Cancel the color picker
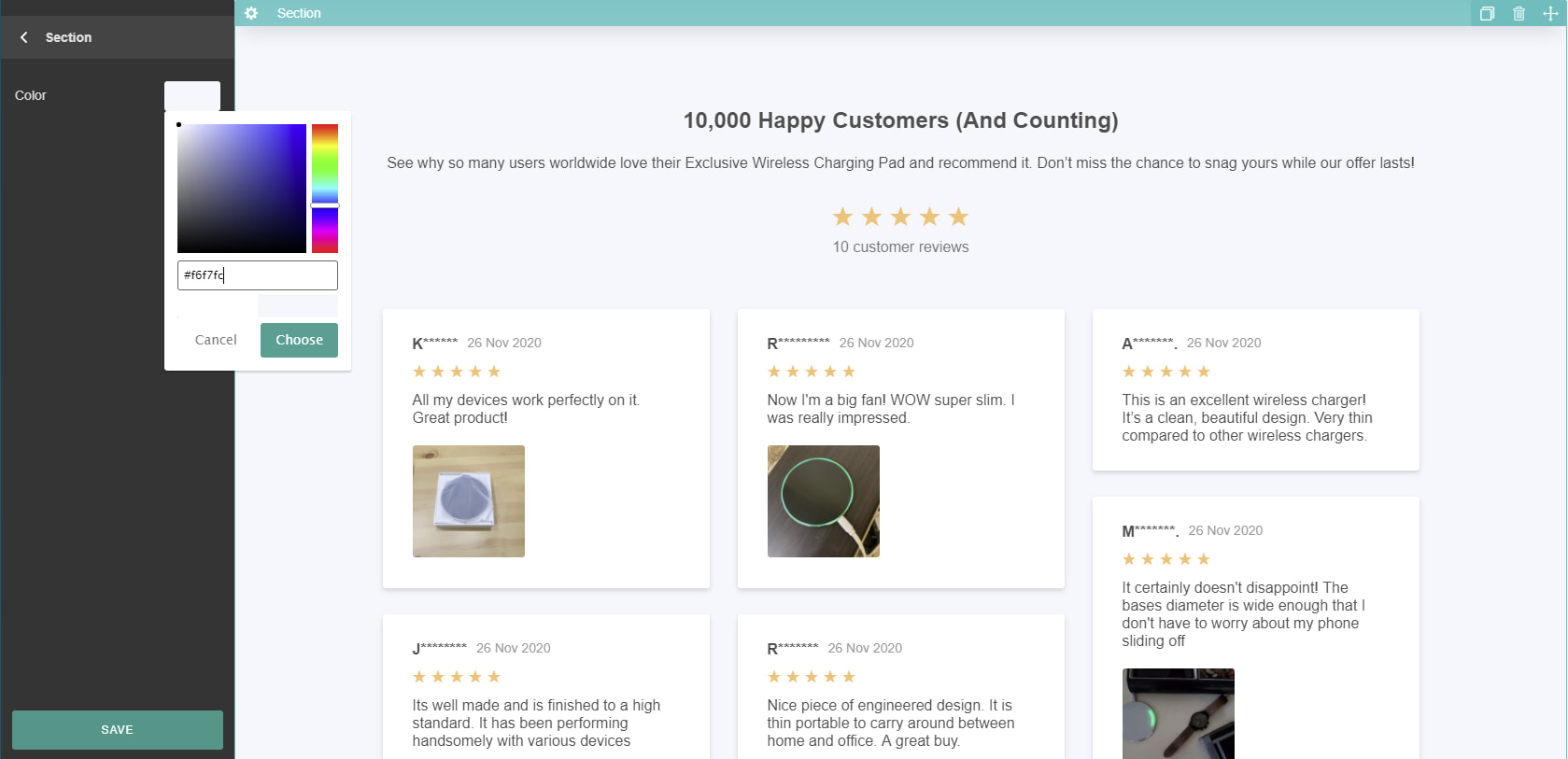The width and height of the screenshot is (1568, 759). tap(216, 340)
